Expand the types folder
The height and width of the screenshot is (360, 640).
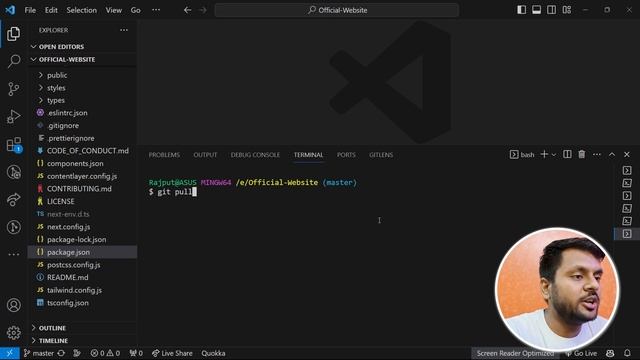(83, 100)
